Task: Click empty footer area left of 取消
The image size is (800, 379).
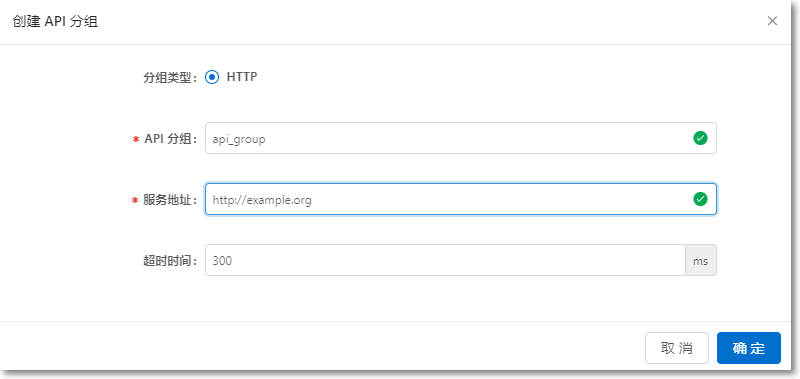Action: (x=321, y=348)
